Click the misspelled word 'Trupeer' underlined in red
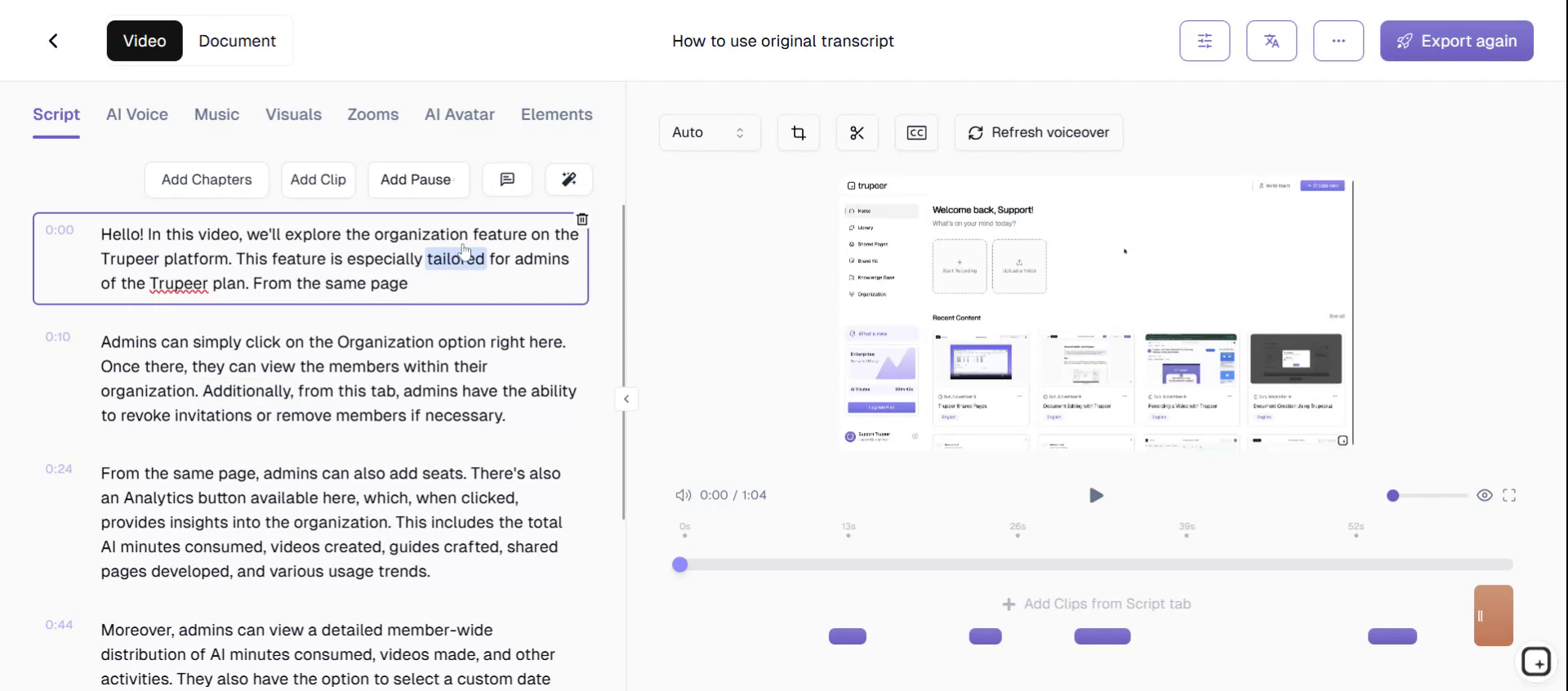The height and width of the screenshot is (691, 1568). (x=179, y=283)
